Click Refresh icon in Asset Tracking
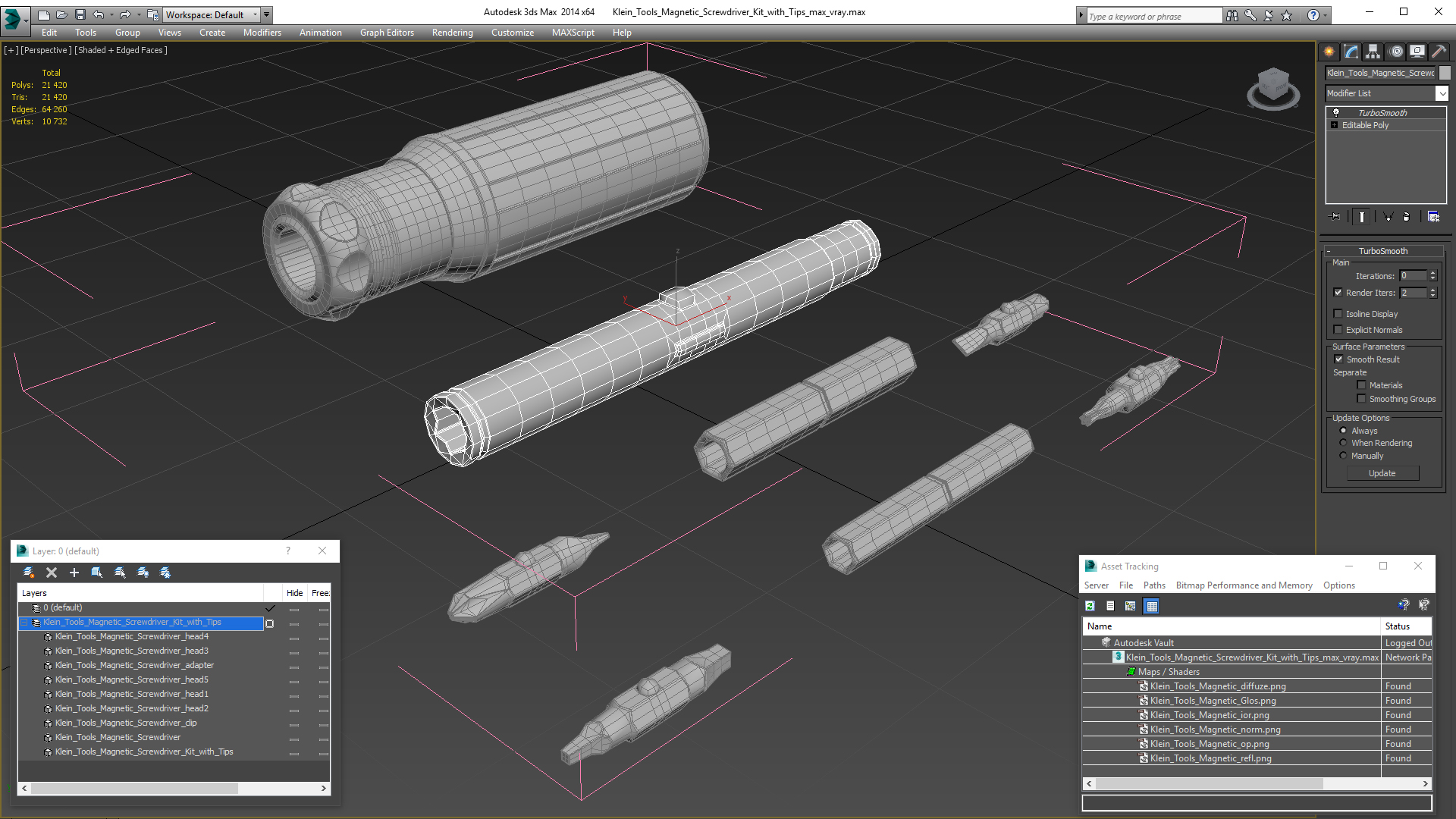The height and width of the screenshot is (819, 1456). point(1090,606)
